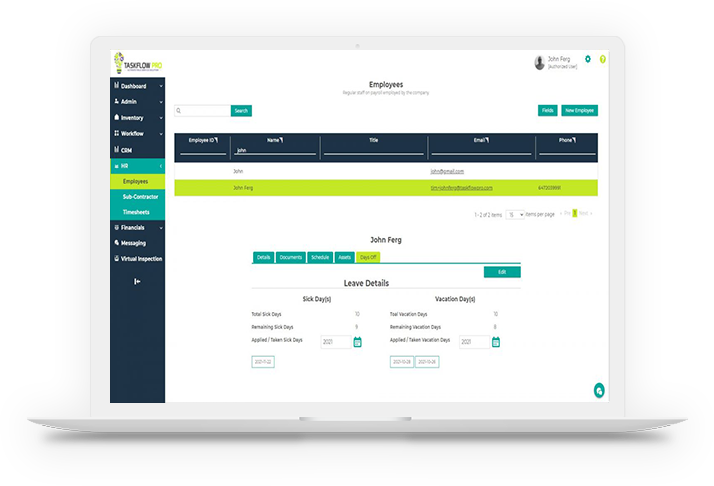The width and height of the screenshot is (714, 486).
Task: Switch to the Documents tab
Action: 290,257
